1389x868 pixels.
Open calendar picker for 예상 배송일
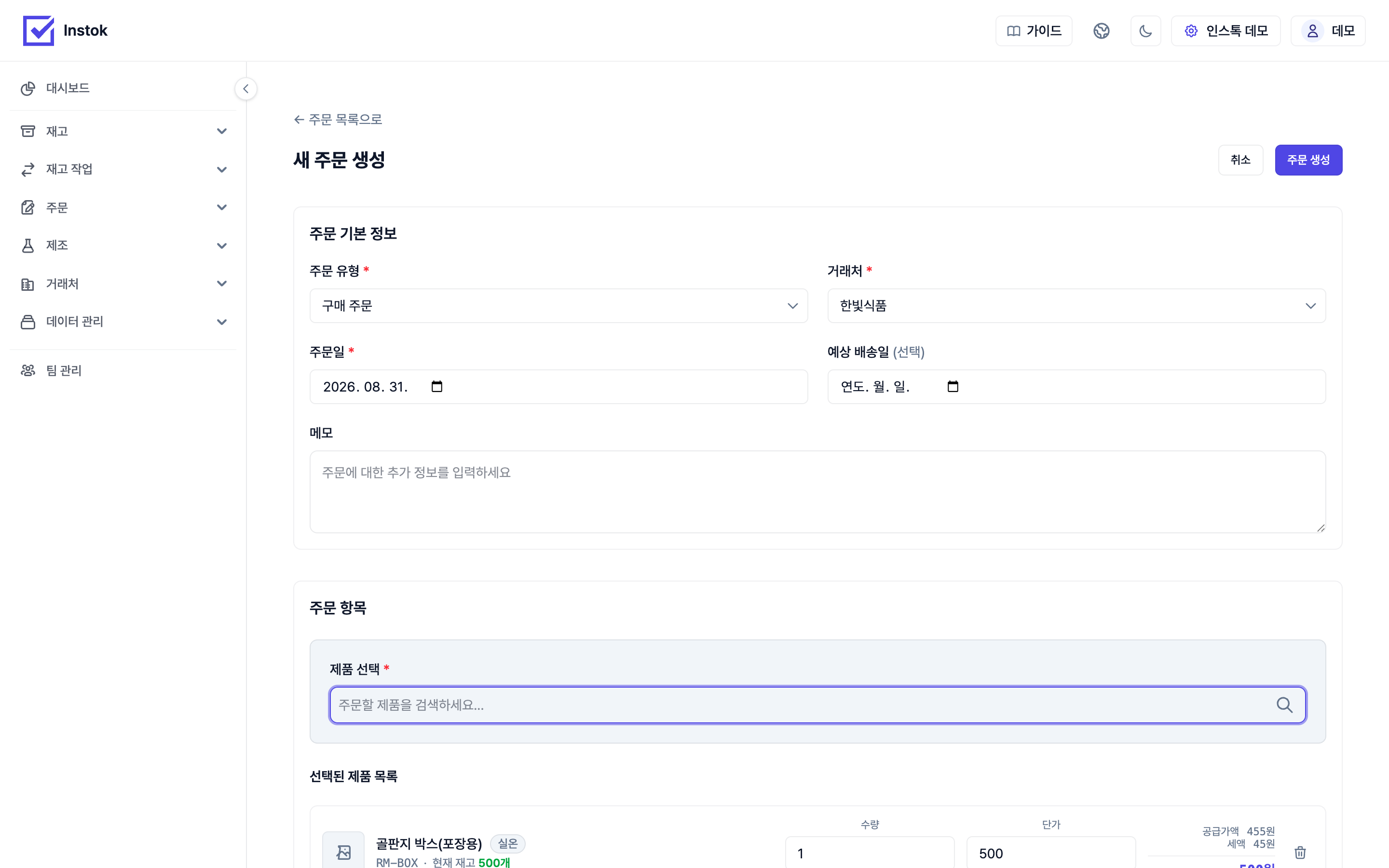(953, 386)
